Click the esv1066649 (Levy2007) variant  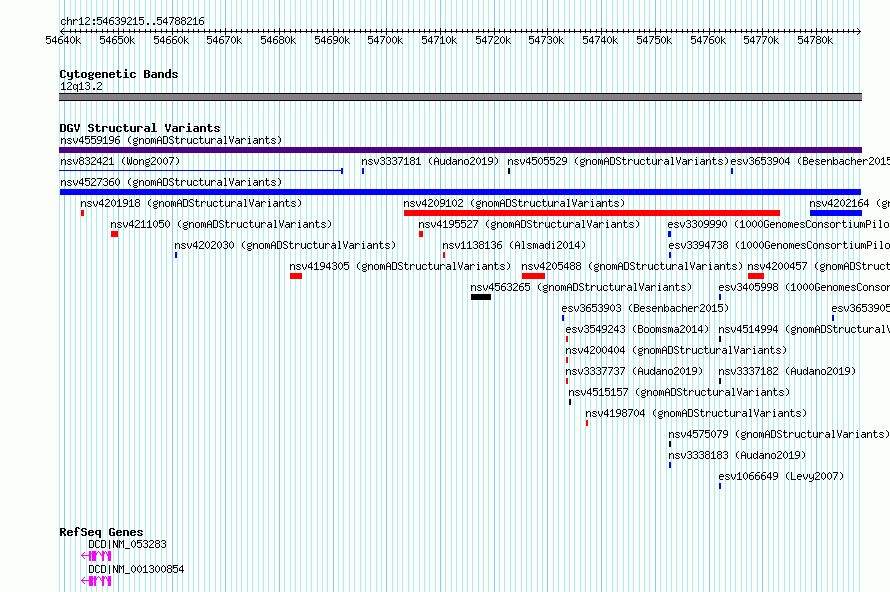(x=781, y=476)
